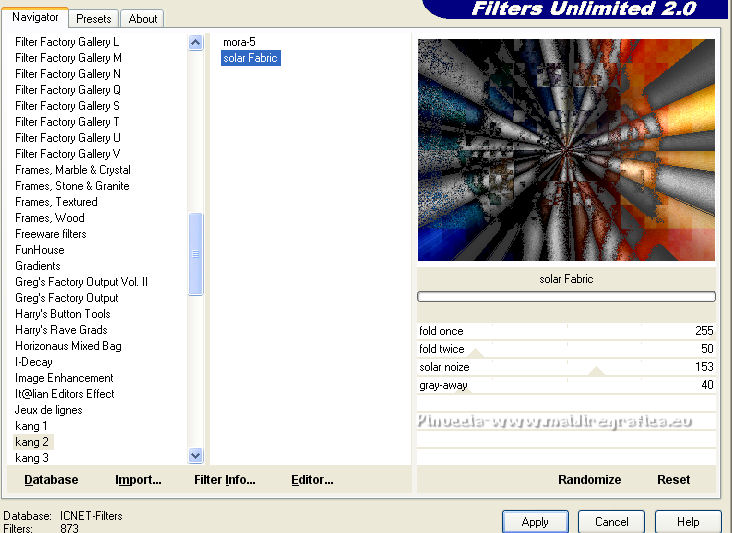This screenshot has width=732, height=533.
Task: Open the Editor...
Action: click(312, 480)
